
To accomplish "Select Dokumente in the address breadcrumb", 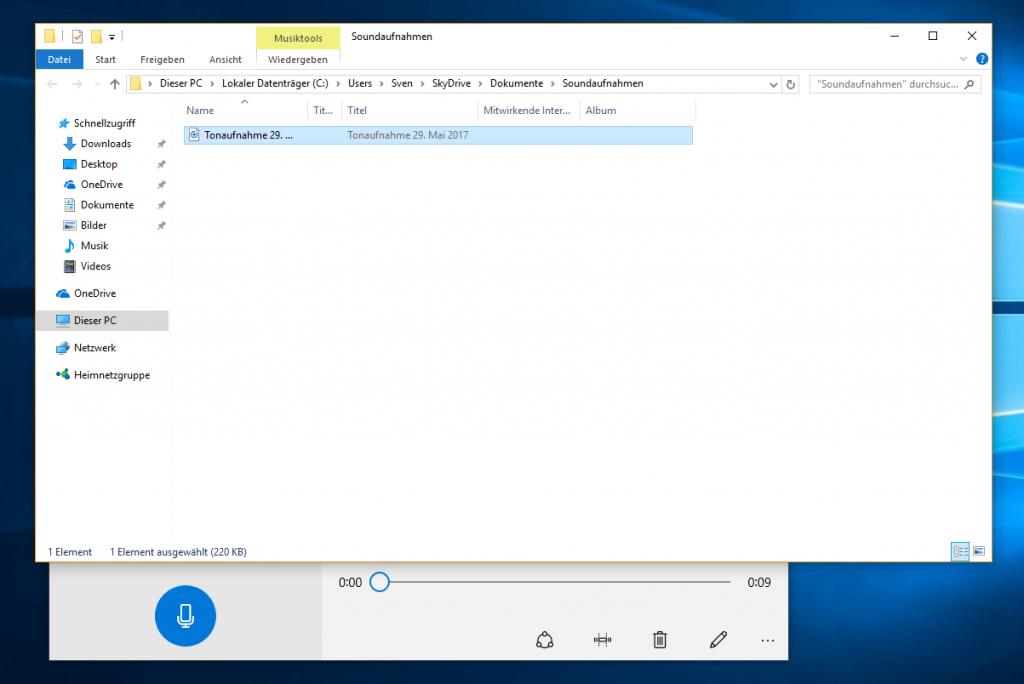I will click(515, 84).
